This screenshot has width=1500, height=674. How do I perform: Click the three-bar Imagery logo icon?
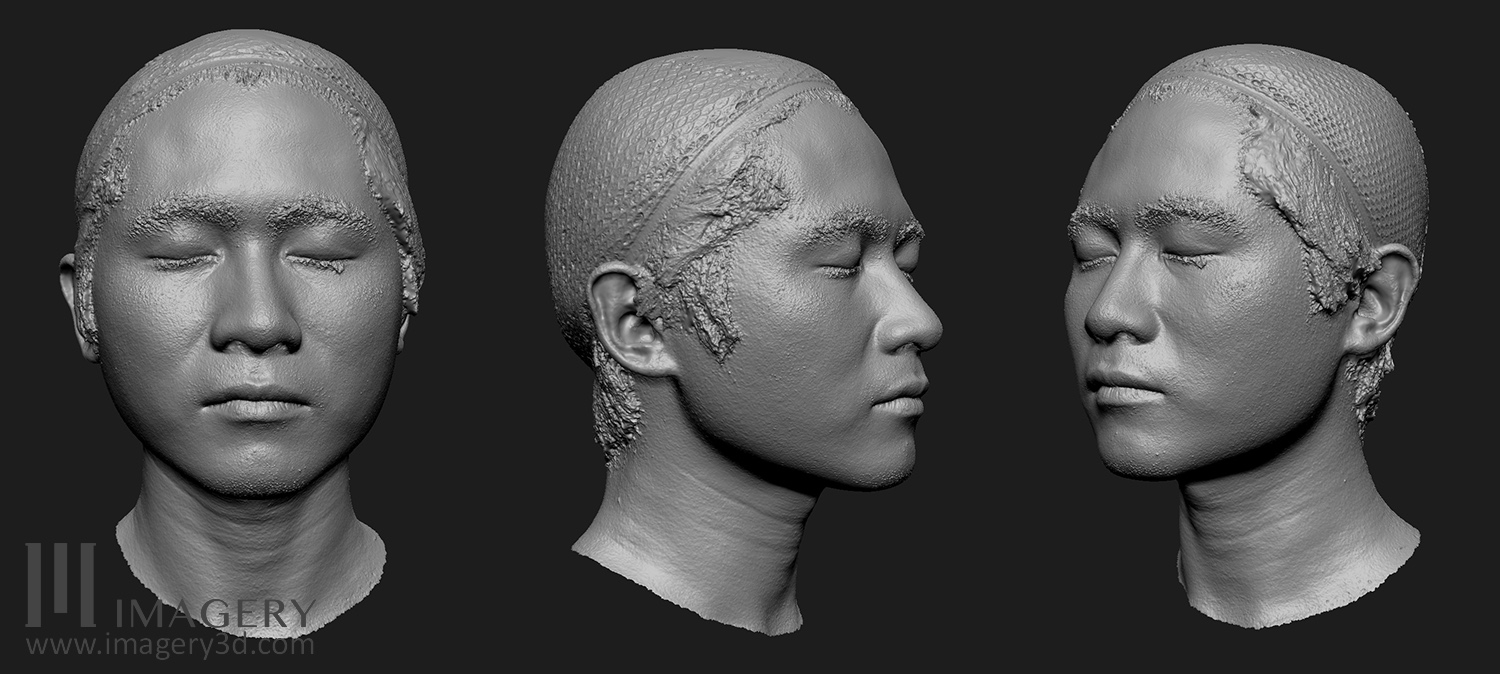60,583
